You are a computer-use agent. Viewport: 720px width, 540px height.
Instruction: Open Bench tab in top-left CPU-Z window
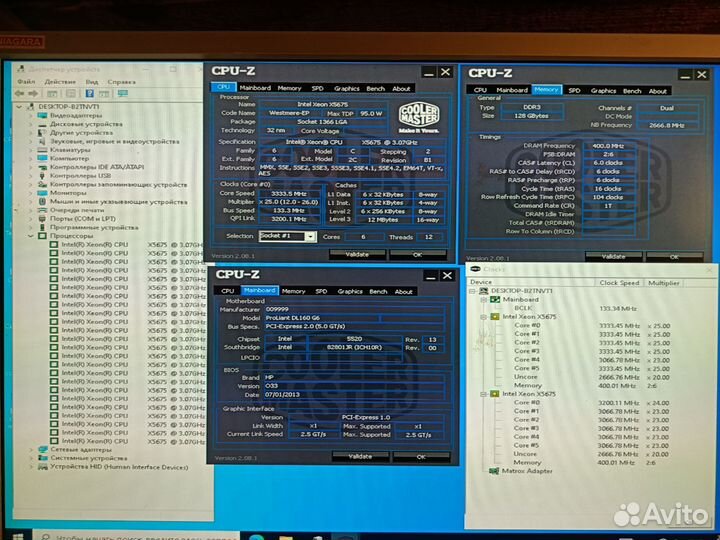click(x=376, y=89)
